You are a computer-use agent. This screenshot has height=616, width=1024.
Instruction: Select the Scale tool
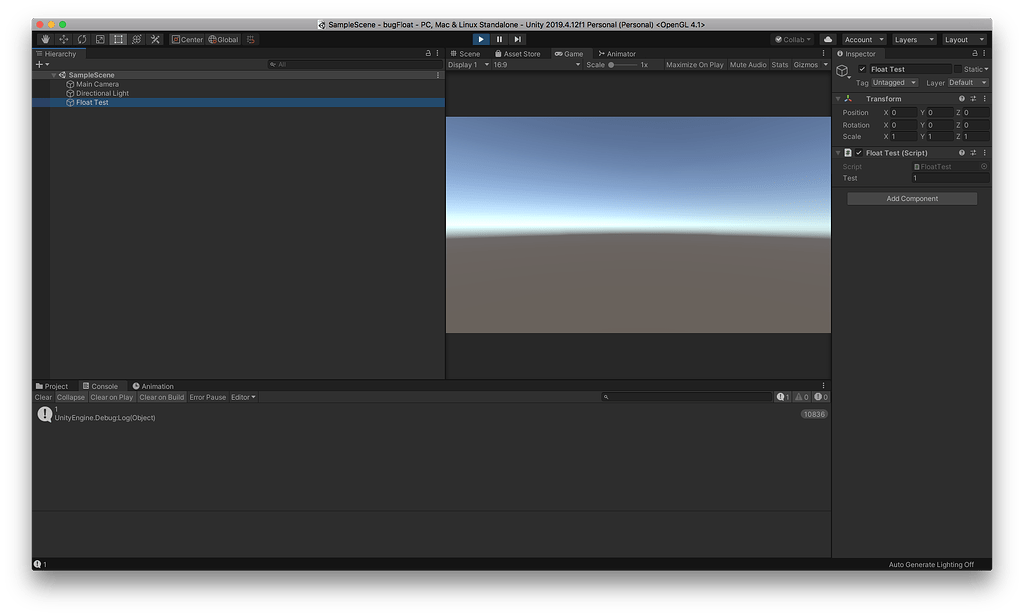tap(100, 39)
